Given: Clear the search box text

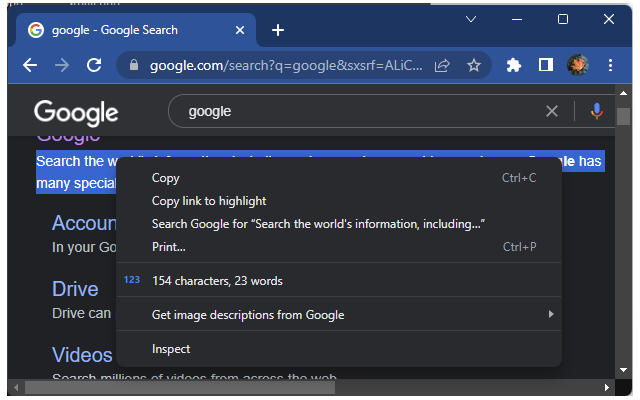Looking at the screenshot, I should 552,111.
